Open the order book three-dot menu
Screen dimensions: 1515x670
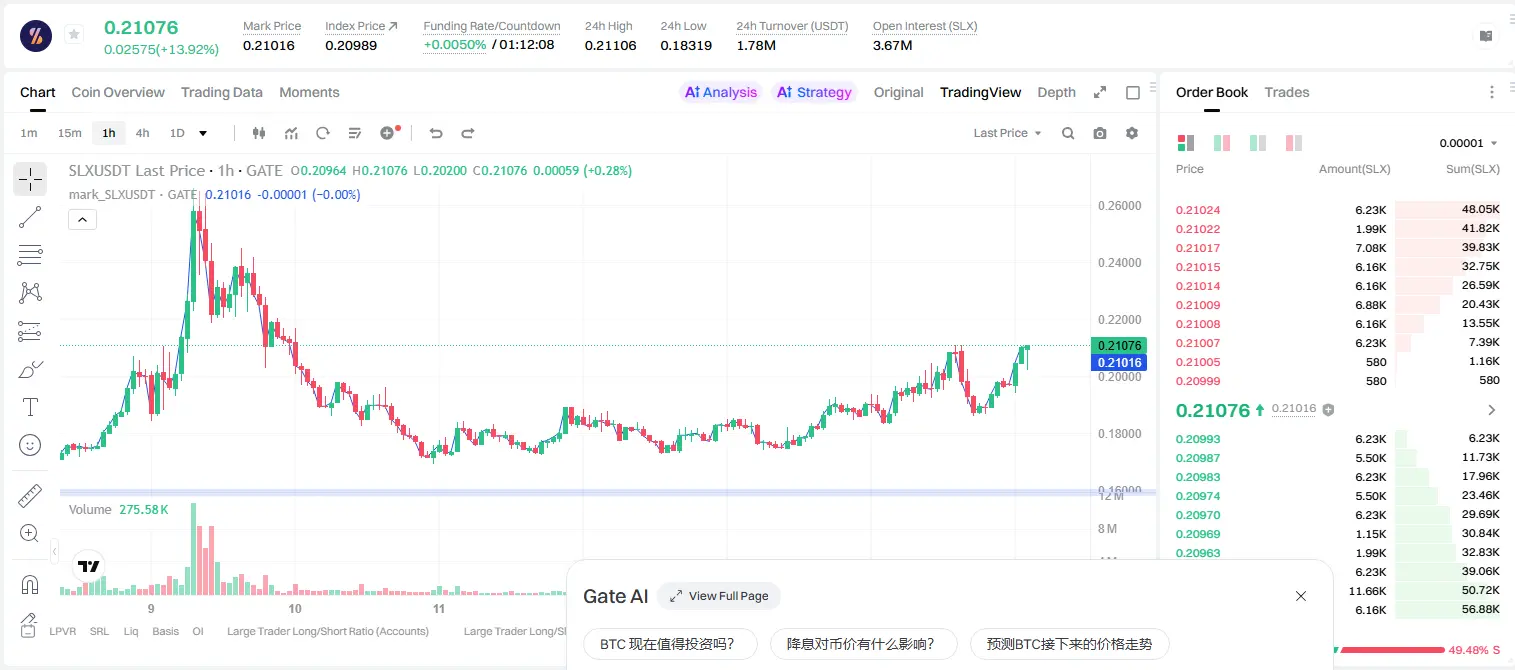[1492, 92]
